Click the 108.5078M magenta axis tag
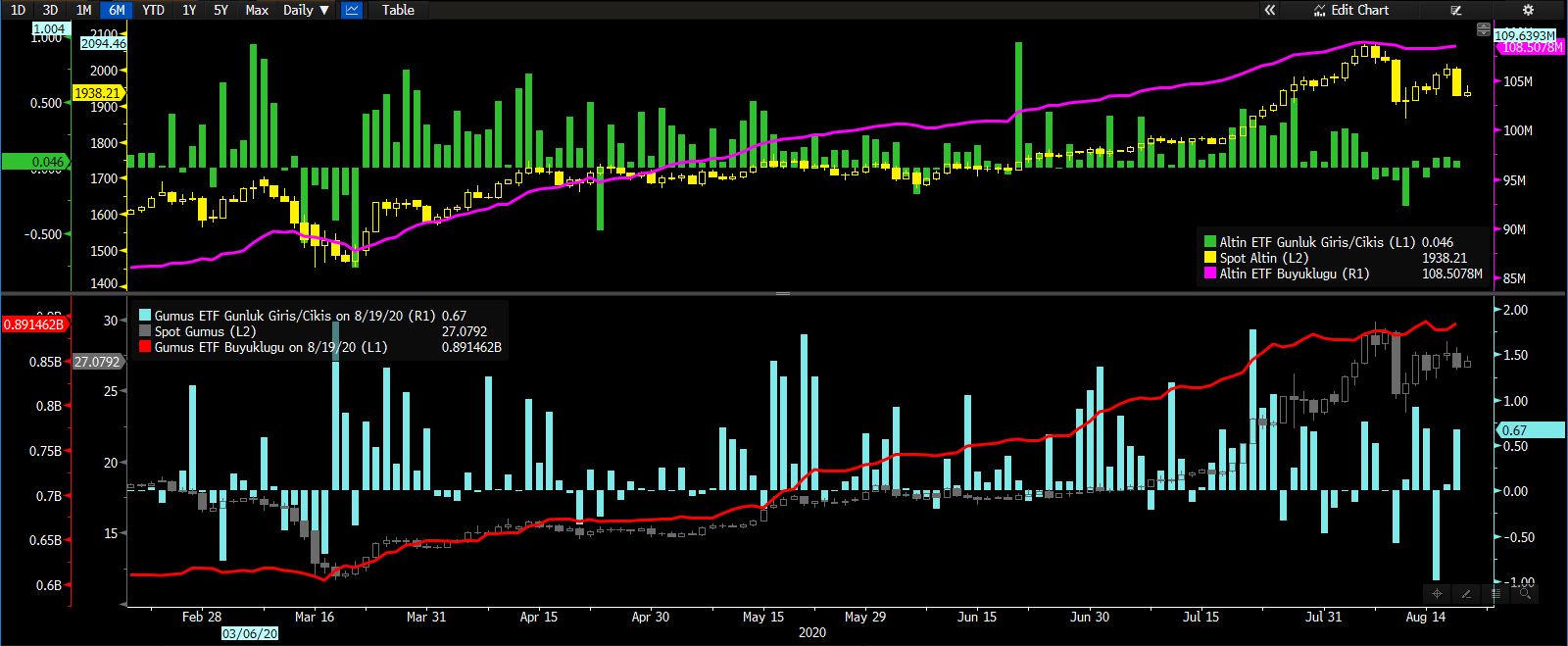This screenshot has width=1568, height=646. 1532,47
